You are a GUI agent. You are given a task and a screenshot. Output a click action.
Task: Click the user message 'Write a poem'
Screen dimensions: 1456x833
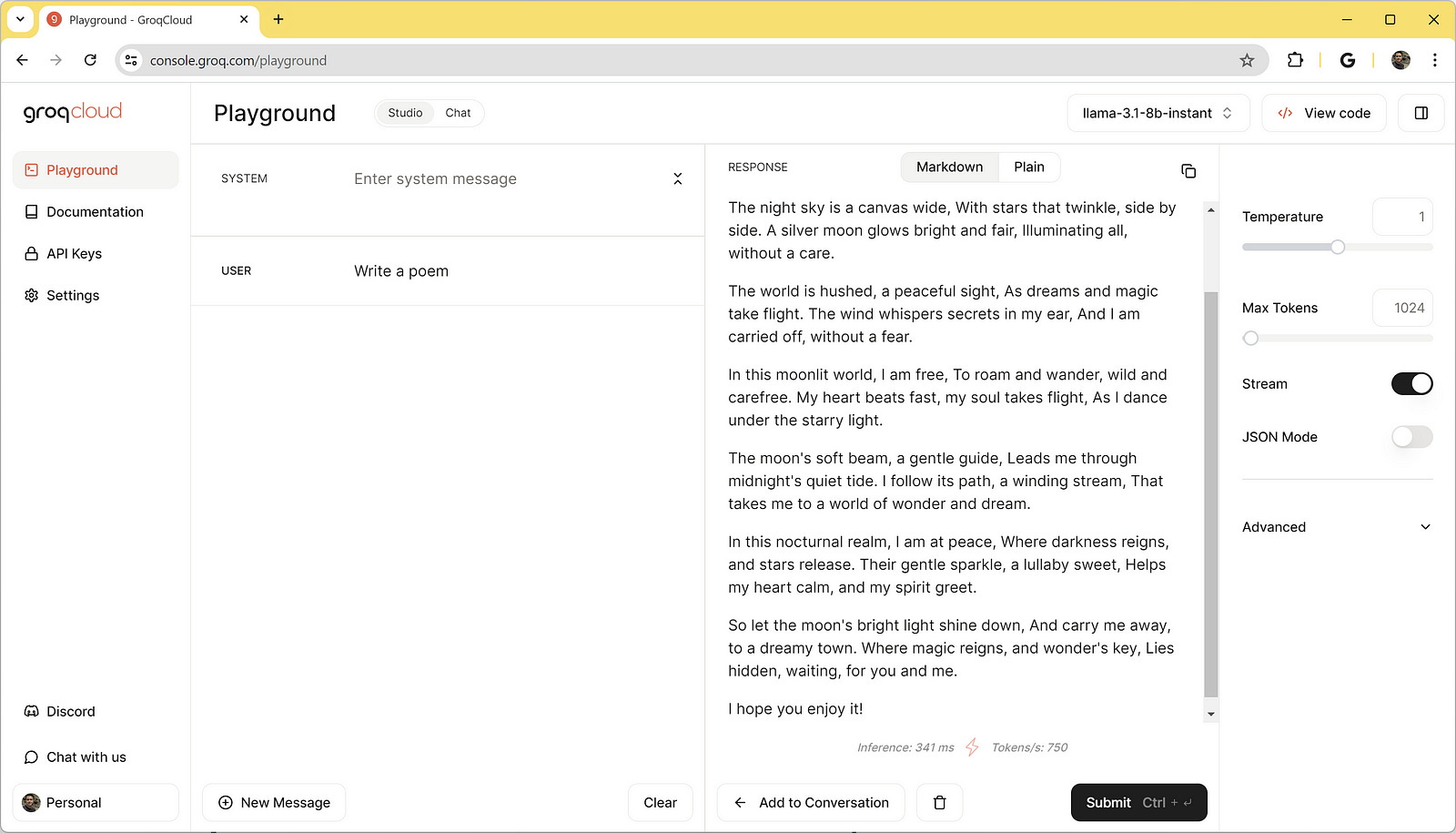tap(401, 271)
